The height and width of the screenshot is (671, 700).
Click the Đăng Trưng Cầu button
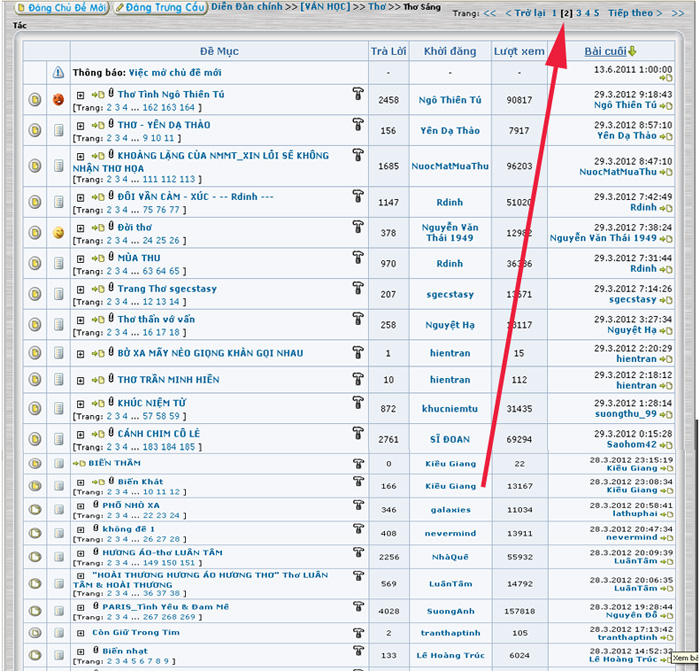[160, 8]
